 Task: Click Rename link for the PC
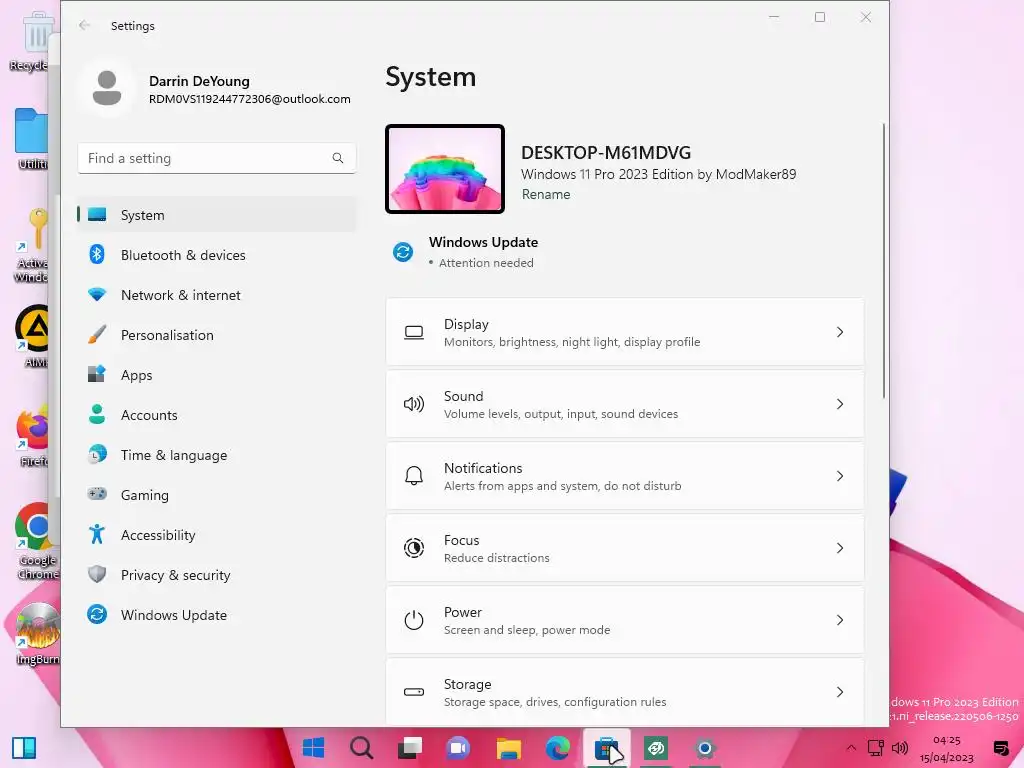[546, 194]
